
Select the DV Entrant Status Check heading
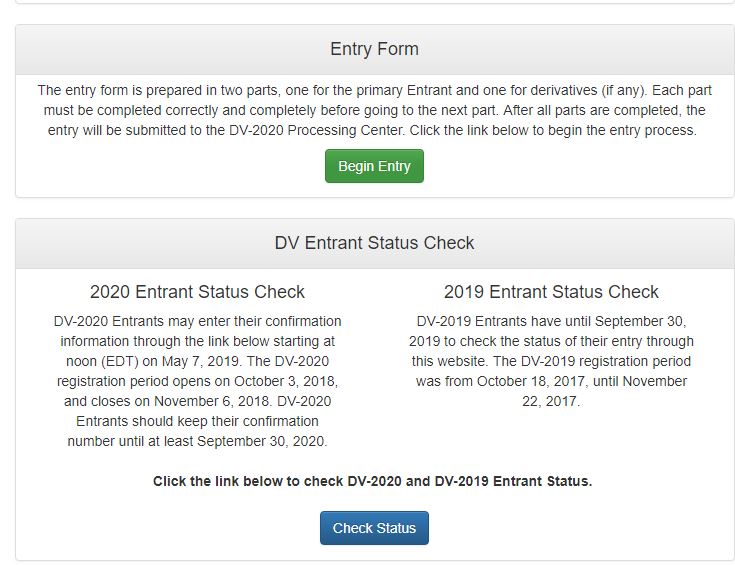(x=374, y=243)
